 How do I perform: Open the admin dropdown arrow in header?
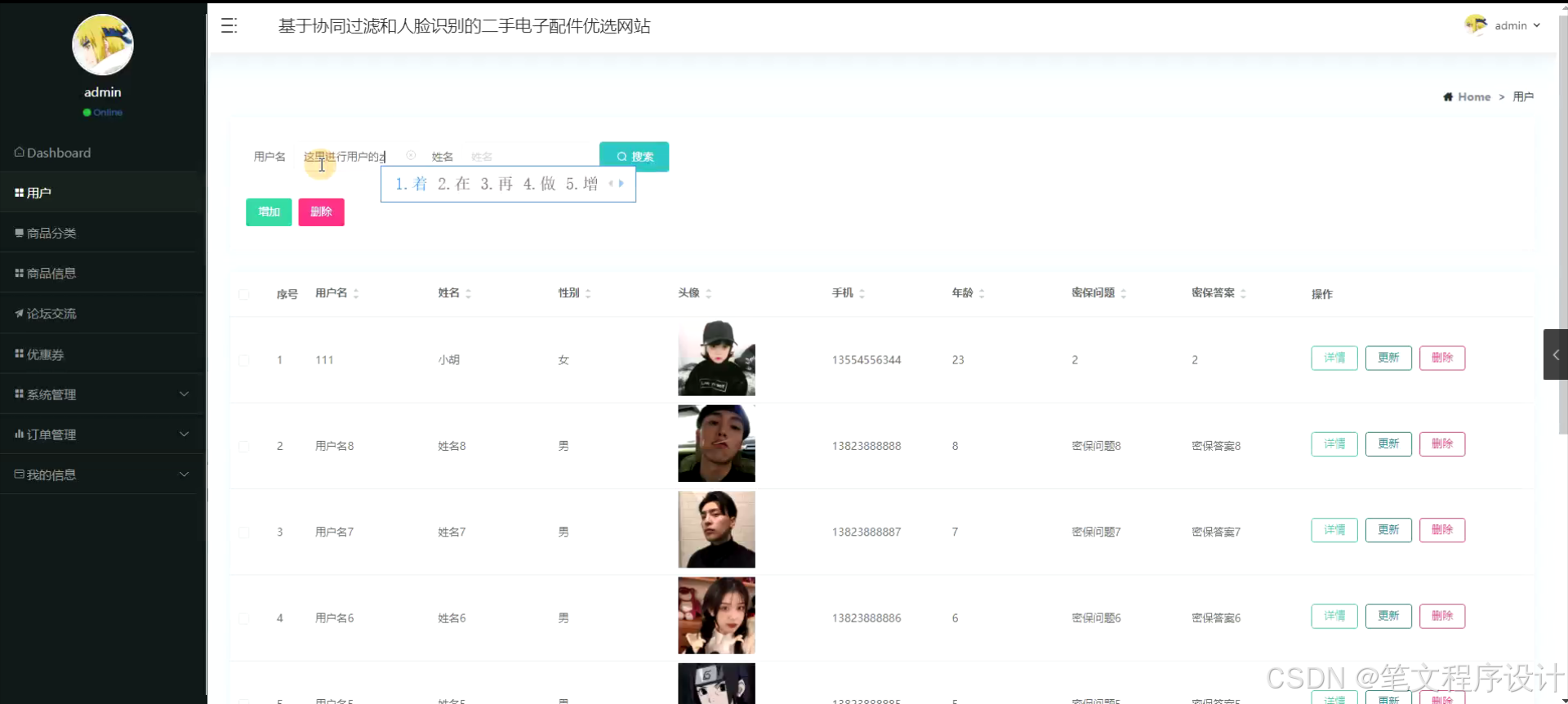point(1537,25)
